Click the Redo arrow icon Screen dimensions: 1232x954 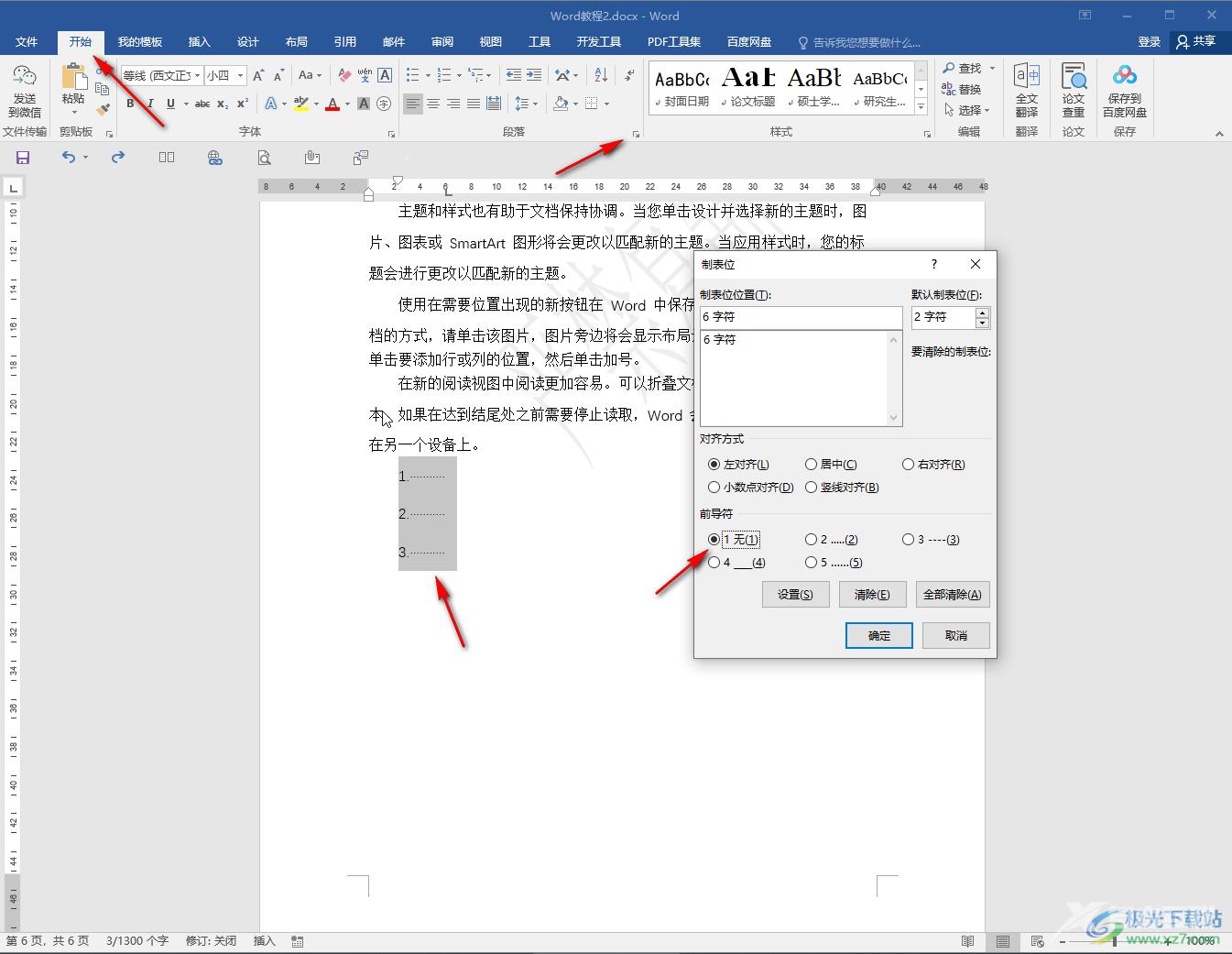coord(117,158)
